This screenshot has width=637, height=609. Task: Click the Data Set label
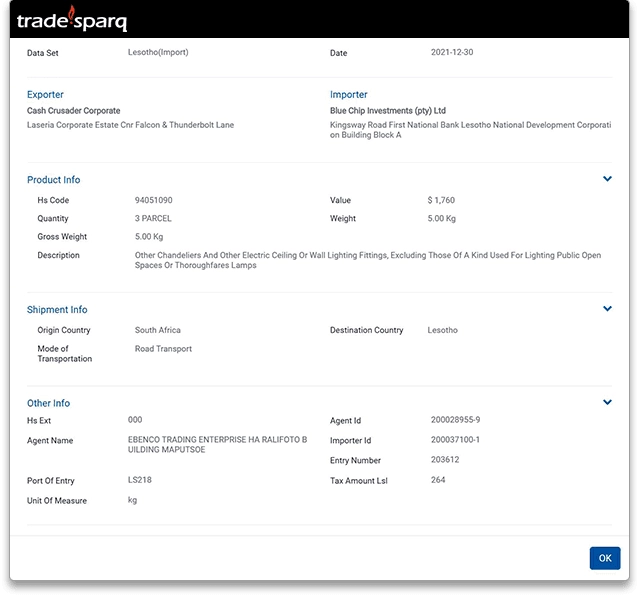(x=43, y=53)
